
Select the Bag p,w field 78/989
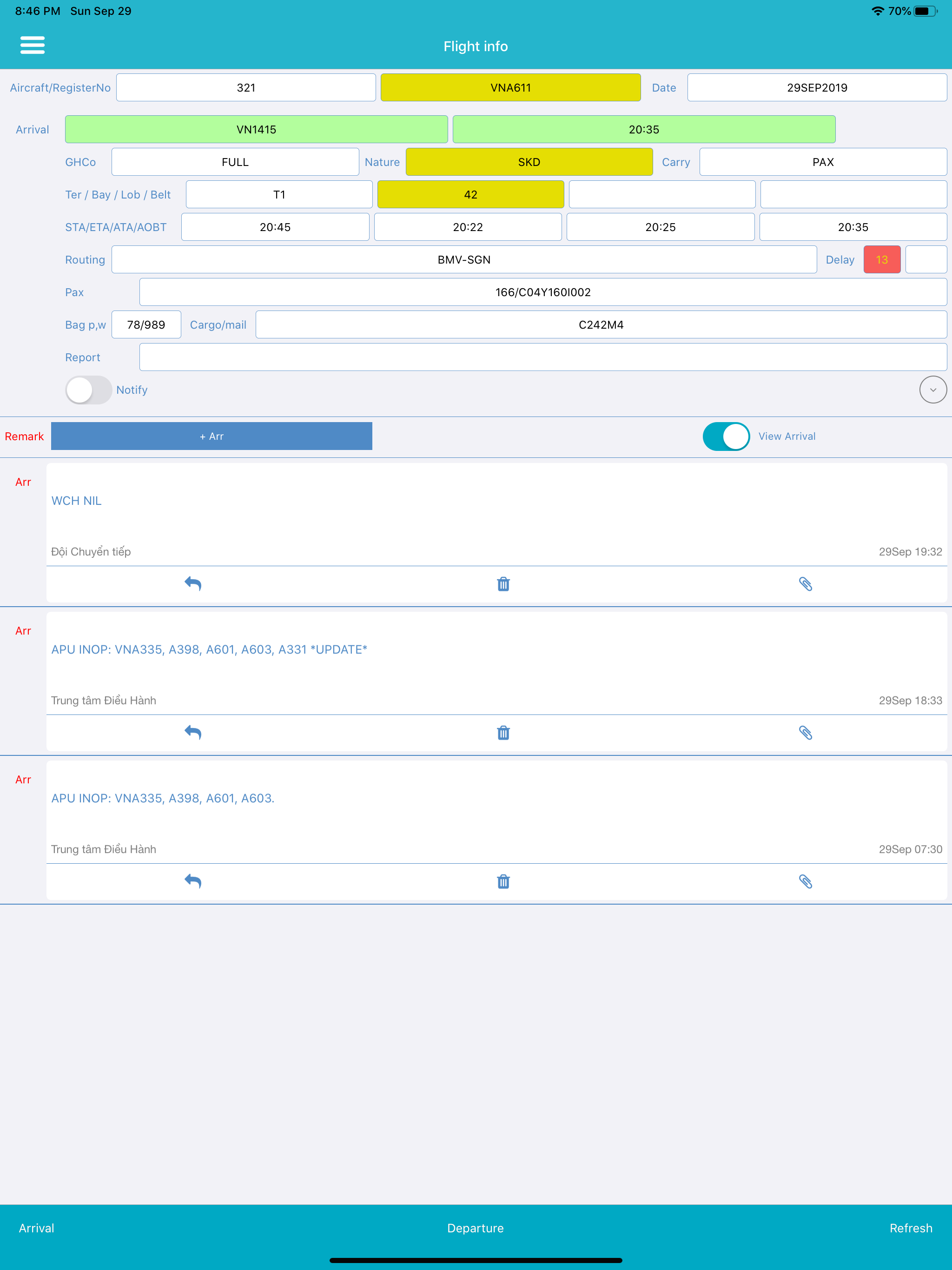146,324
